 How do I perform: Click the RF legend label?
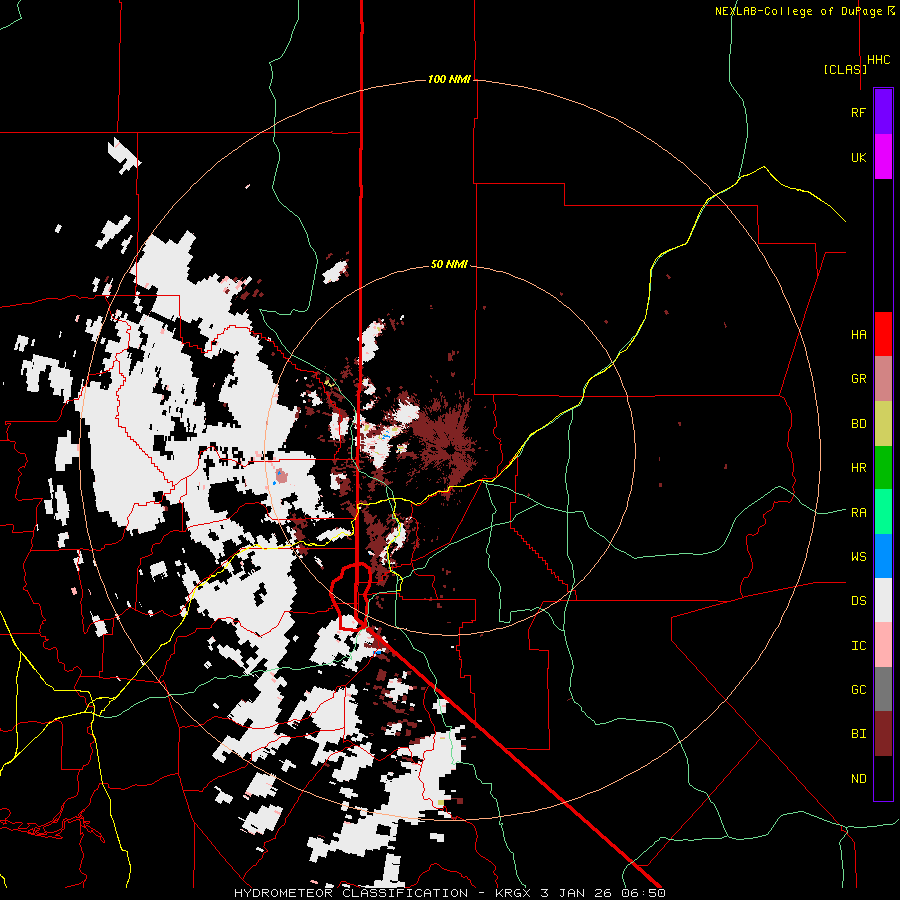(x=858, y=112)
